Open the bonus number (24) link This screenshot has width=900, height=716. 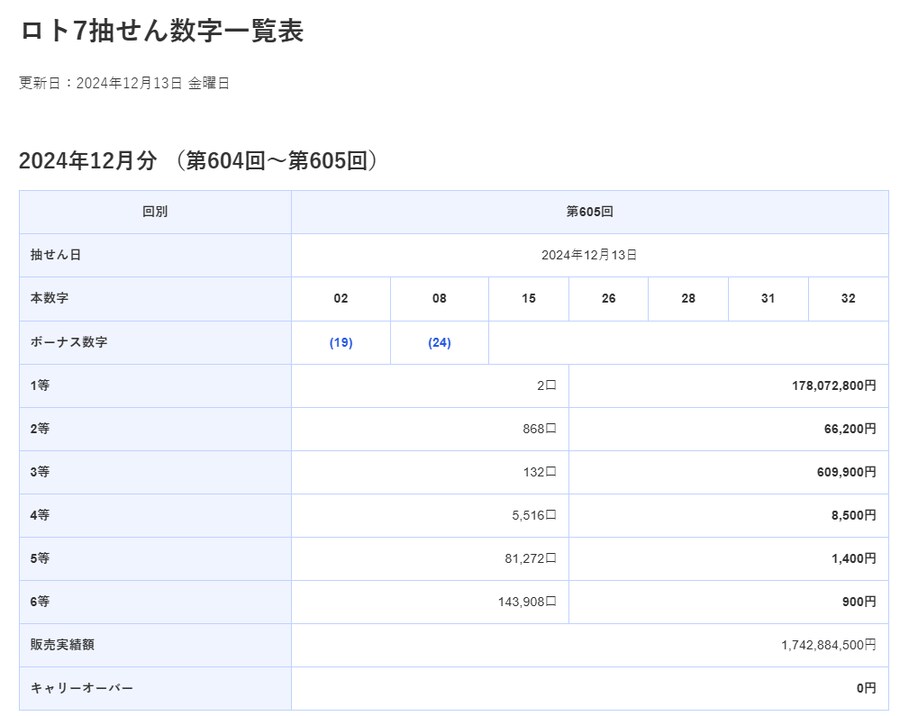[438, 343]
